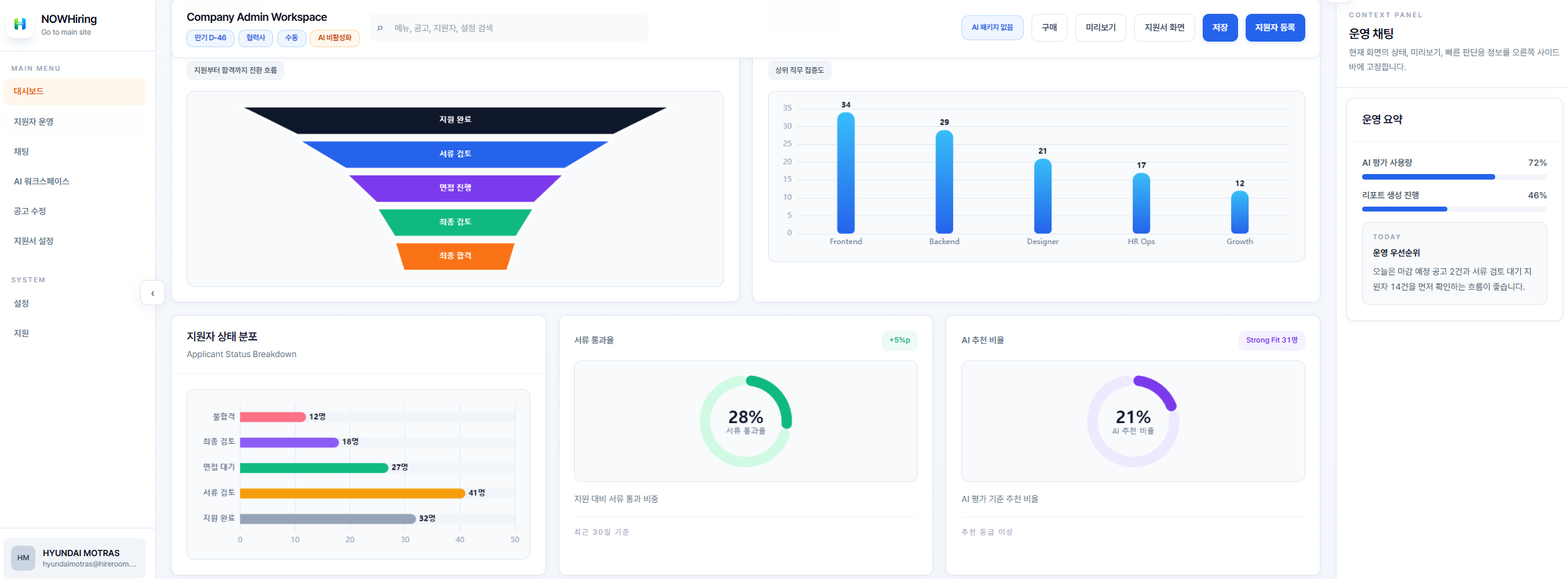1568x579 pixels.
Task: Click the AI 비활성화 status tag
Action: pyautogui.click(x=334, y=38)
